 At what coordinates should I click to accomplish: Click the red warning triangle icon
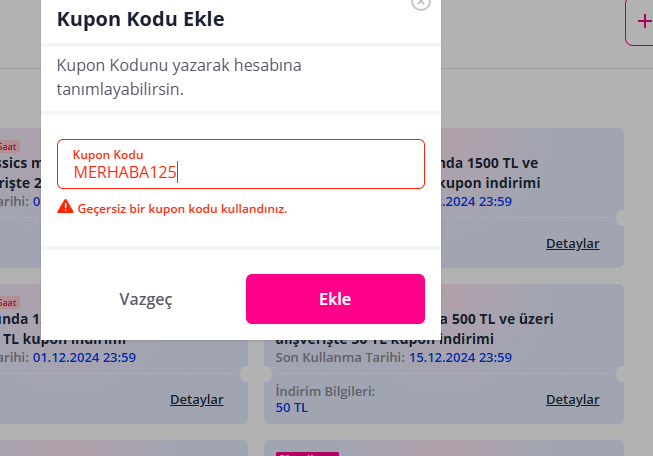pos(65,207)
